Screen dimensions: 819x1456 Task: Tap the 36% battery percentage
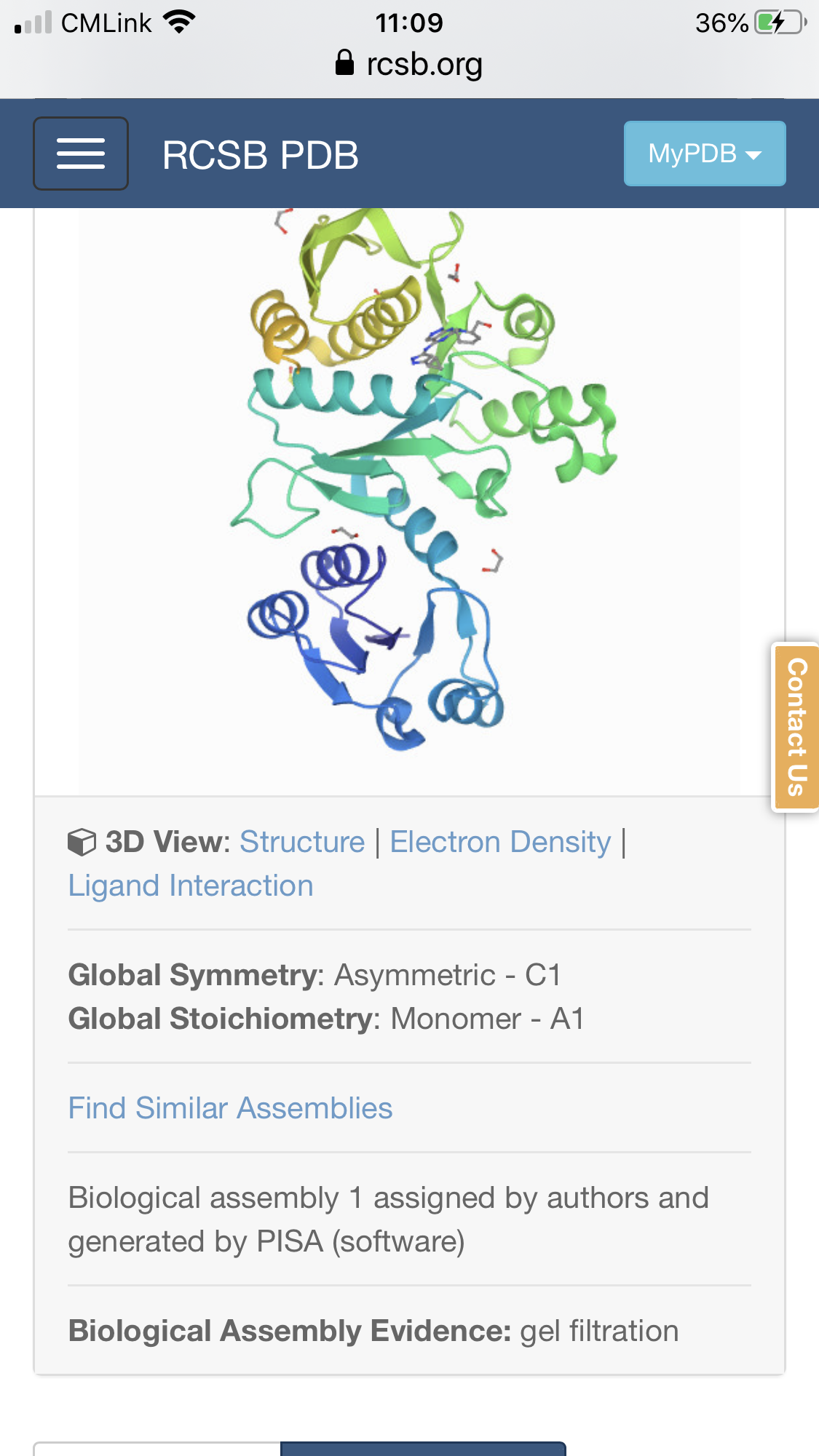pos(719,23)
